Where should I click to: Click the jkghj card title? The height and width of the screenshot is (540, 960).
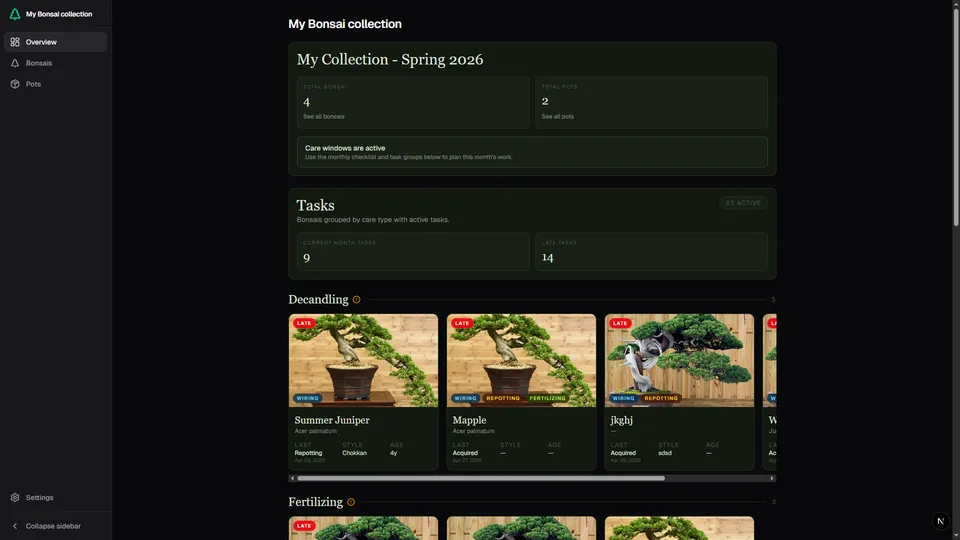(621, 420)
